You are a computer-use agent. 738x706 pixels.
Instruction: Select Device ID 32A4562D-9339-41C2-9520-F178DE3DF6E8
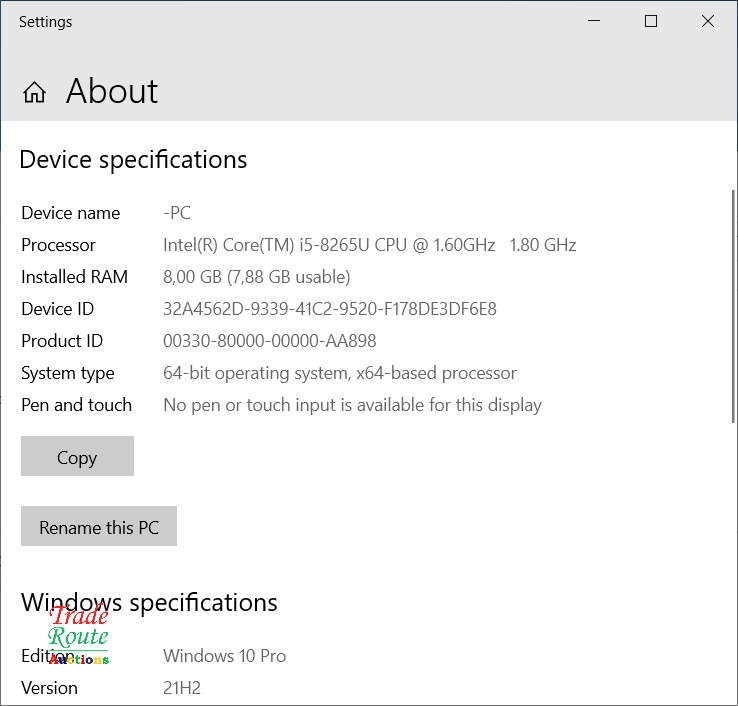[x=329, y=309]
